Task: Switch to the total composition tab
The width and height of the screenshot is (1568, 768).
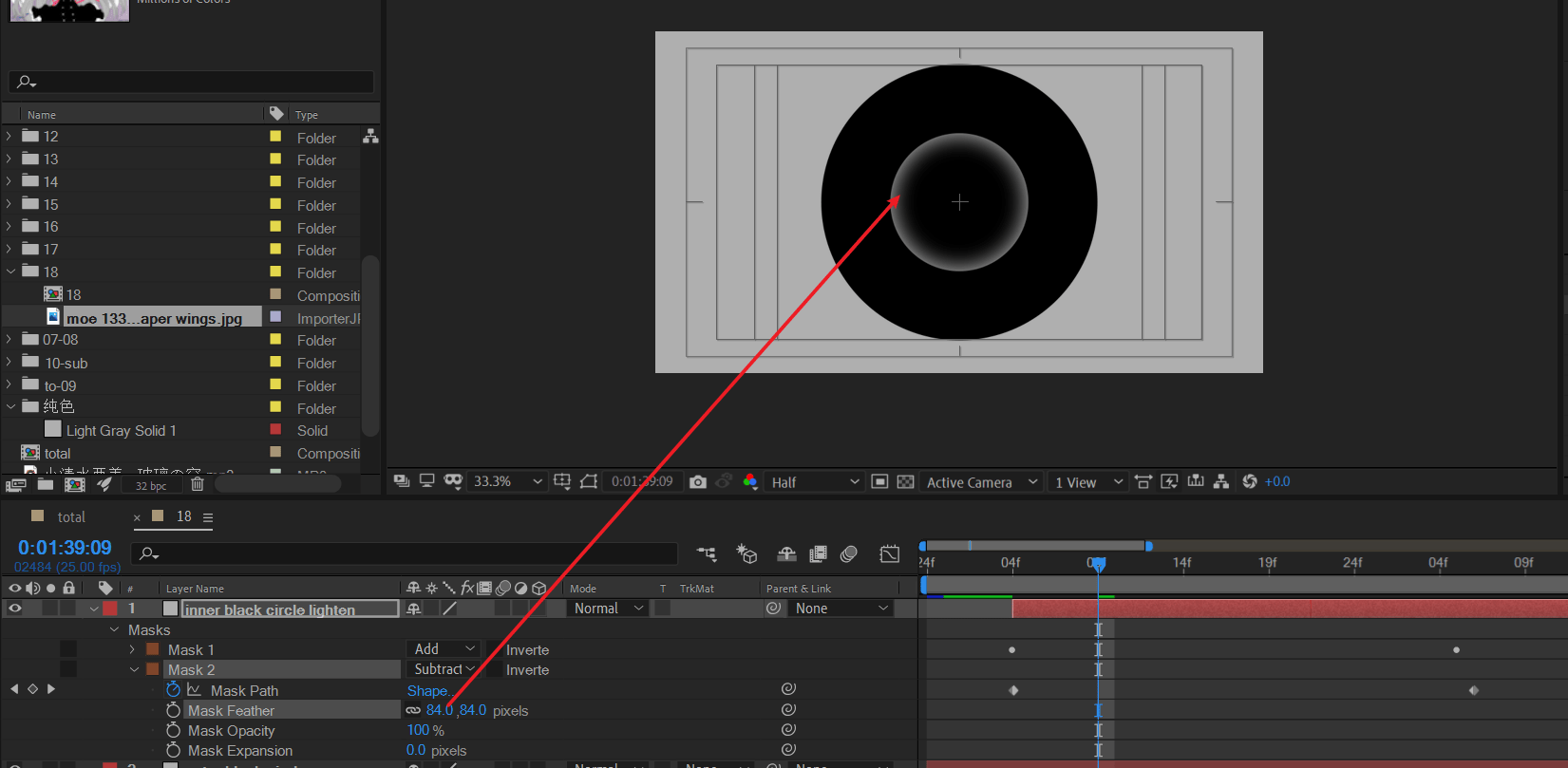Action: pos(71,516)
